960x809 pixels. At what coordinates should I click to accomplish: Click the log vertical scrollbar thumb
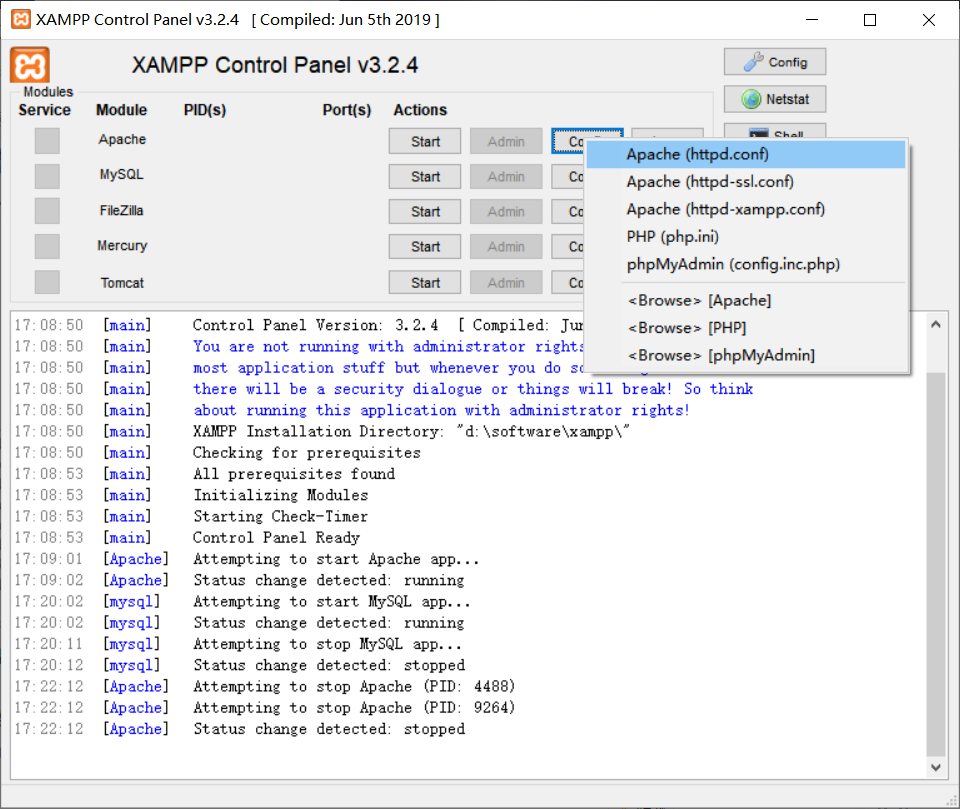(x=935, y=563)
